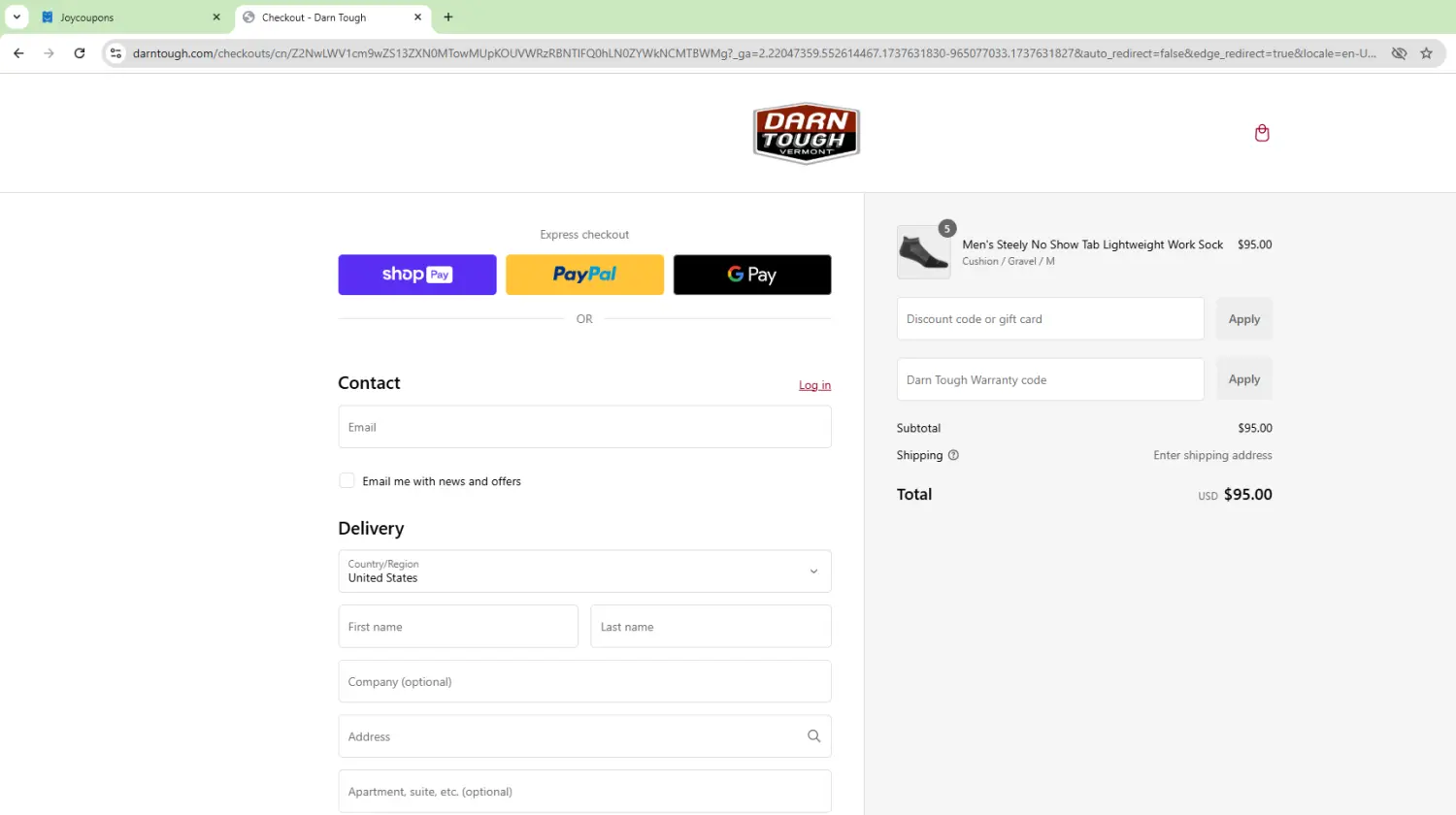
Task: Apply the Darn Tough Warranty code
Action: point(1243,379)
